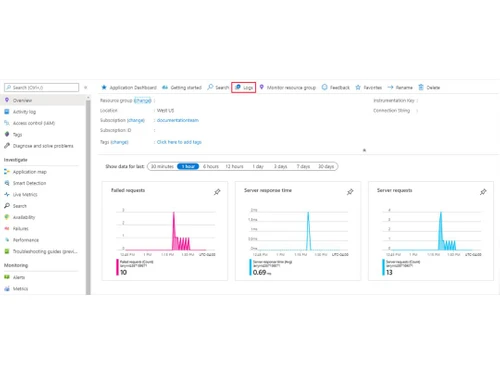Select the 30 days time range
The image size is (500, 375).
point(326,166)
